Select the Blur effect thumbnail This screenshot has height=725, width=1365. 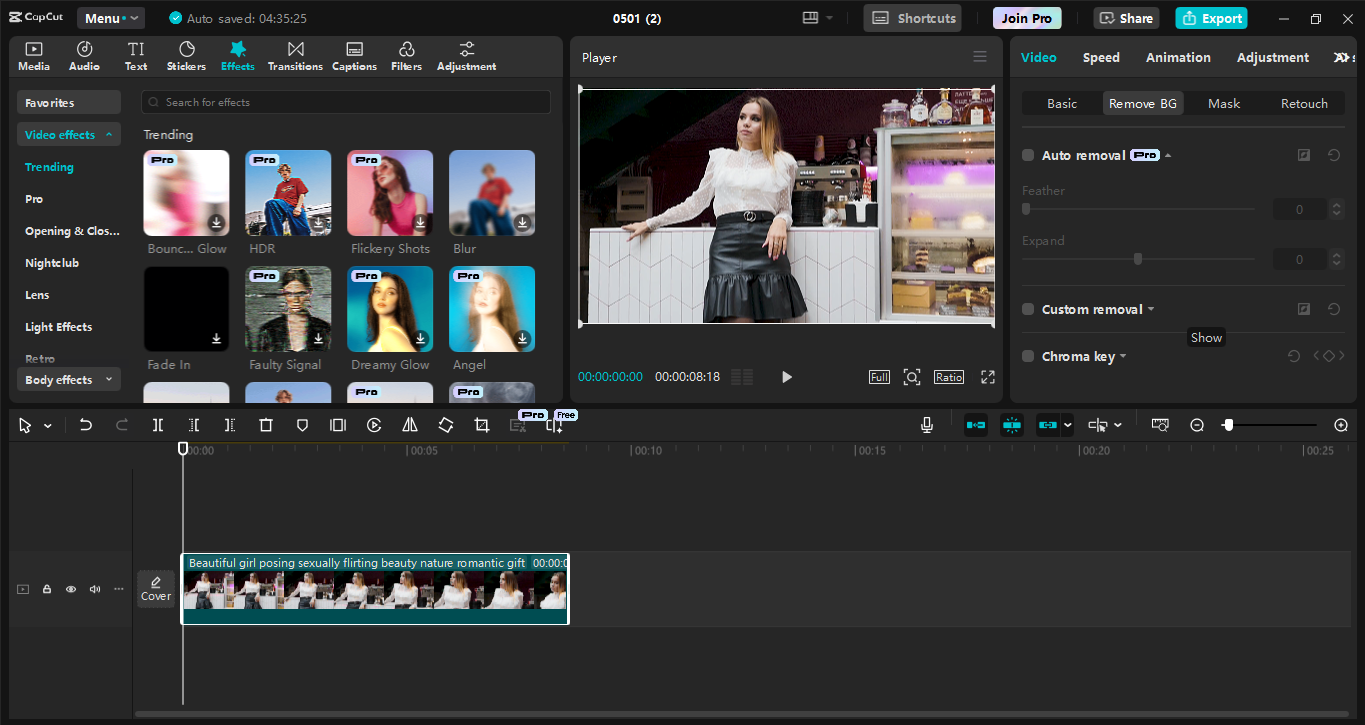pyautogui.click(x=491, y=192)
